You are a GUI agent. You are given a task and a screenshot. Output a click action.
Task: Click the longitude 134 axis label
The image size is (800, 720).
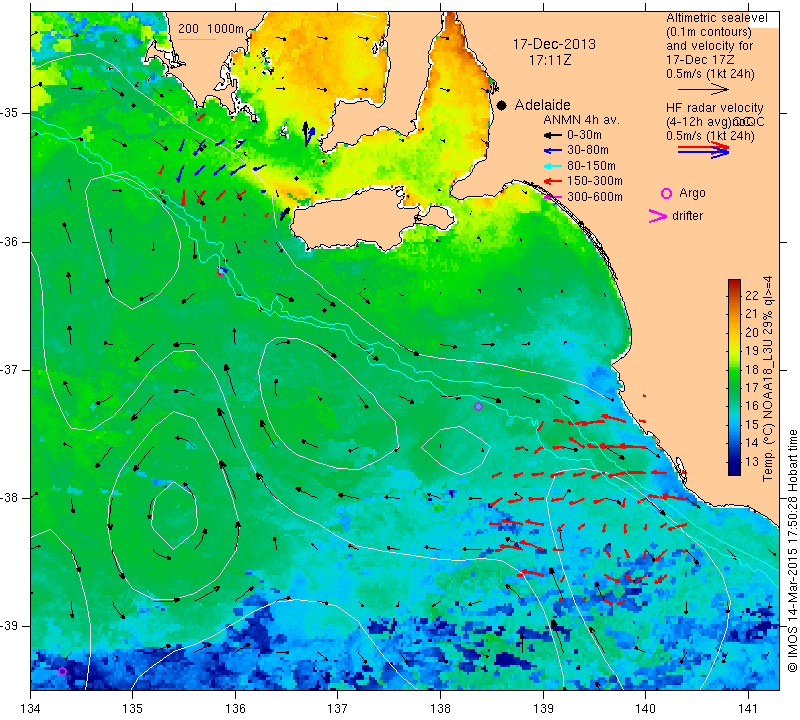click(x=30, y=708)
